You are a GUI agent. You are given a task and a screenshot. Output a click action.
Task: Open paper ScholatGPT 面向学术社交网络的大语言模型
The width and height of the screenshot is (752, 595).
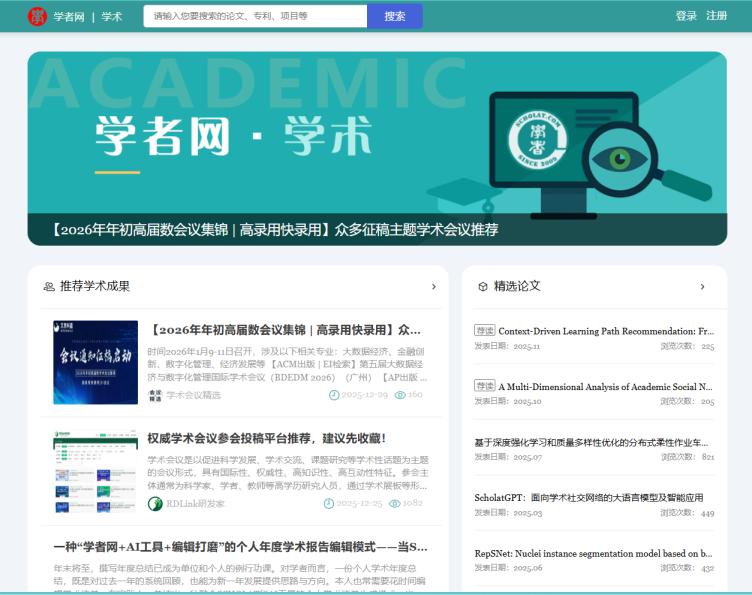[x=589, y=498]
